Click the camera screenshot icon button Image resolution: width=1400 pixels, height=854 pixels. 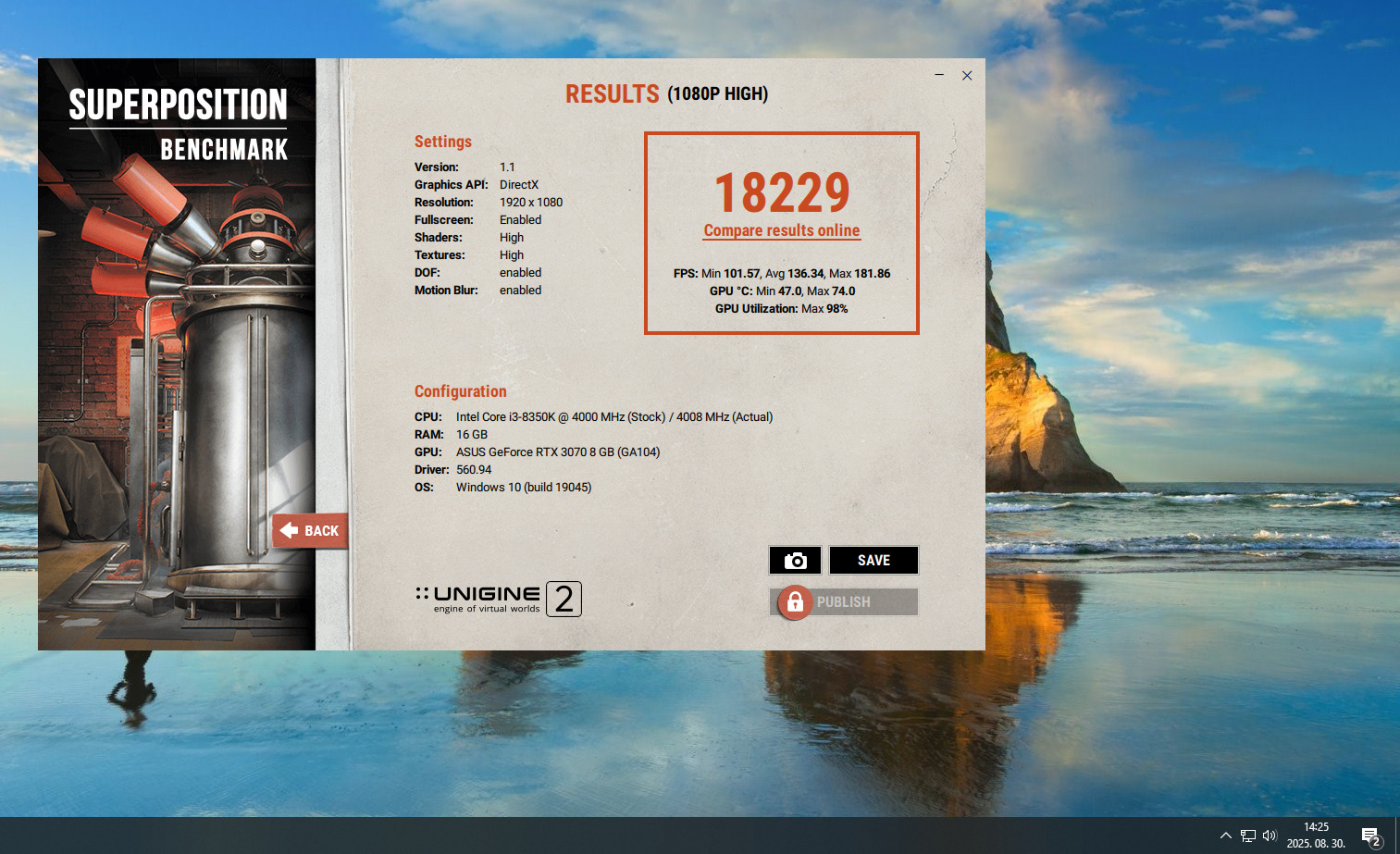(795, 561)
